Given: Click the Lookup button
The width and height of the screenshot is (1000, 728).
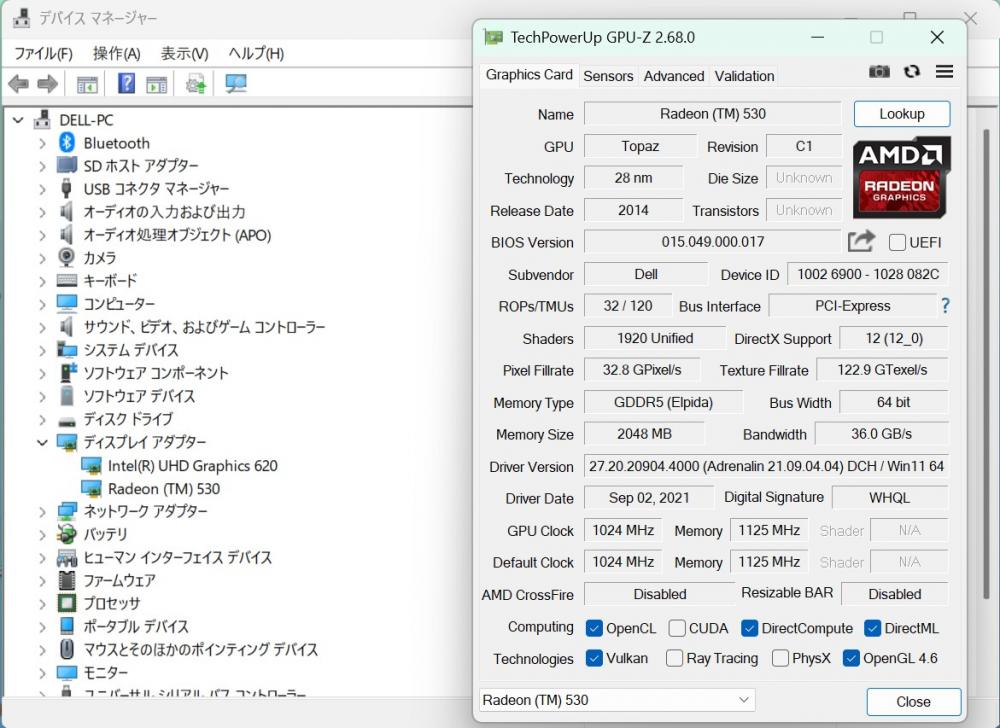Looking at the screenshot, I should pos(901,114).
